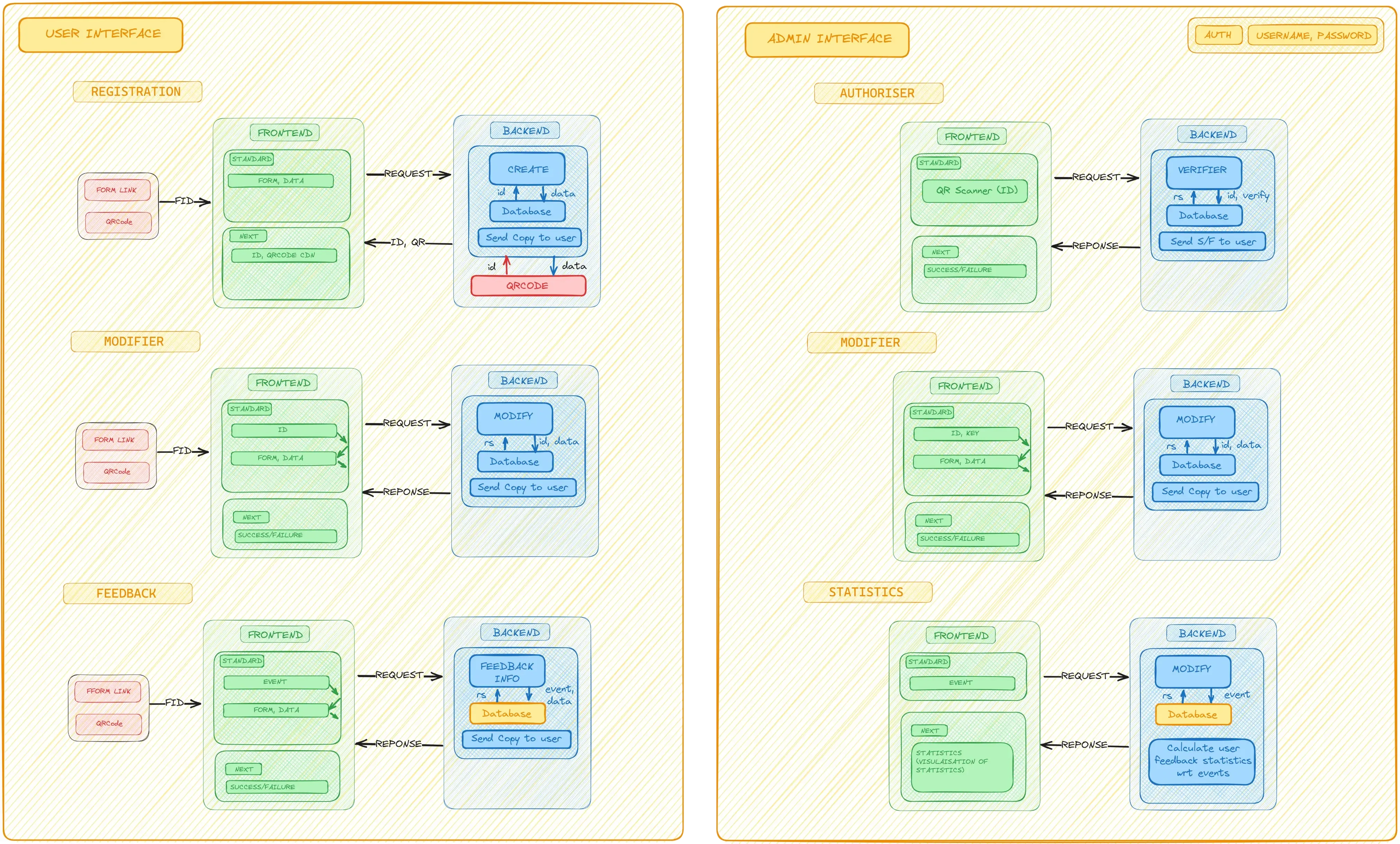Click the ID, KEY input field in admin Modifier
Viewport: 1400px width, 844px height.
coord(966,434)
